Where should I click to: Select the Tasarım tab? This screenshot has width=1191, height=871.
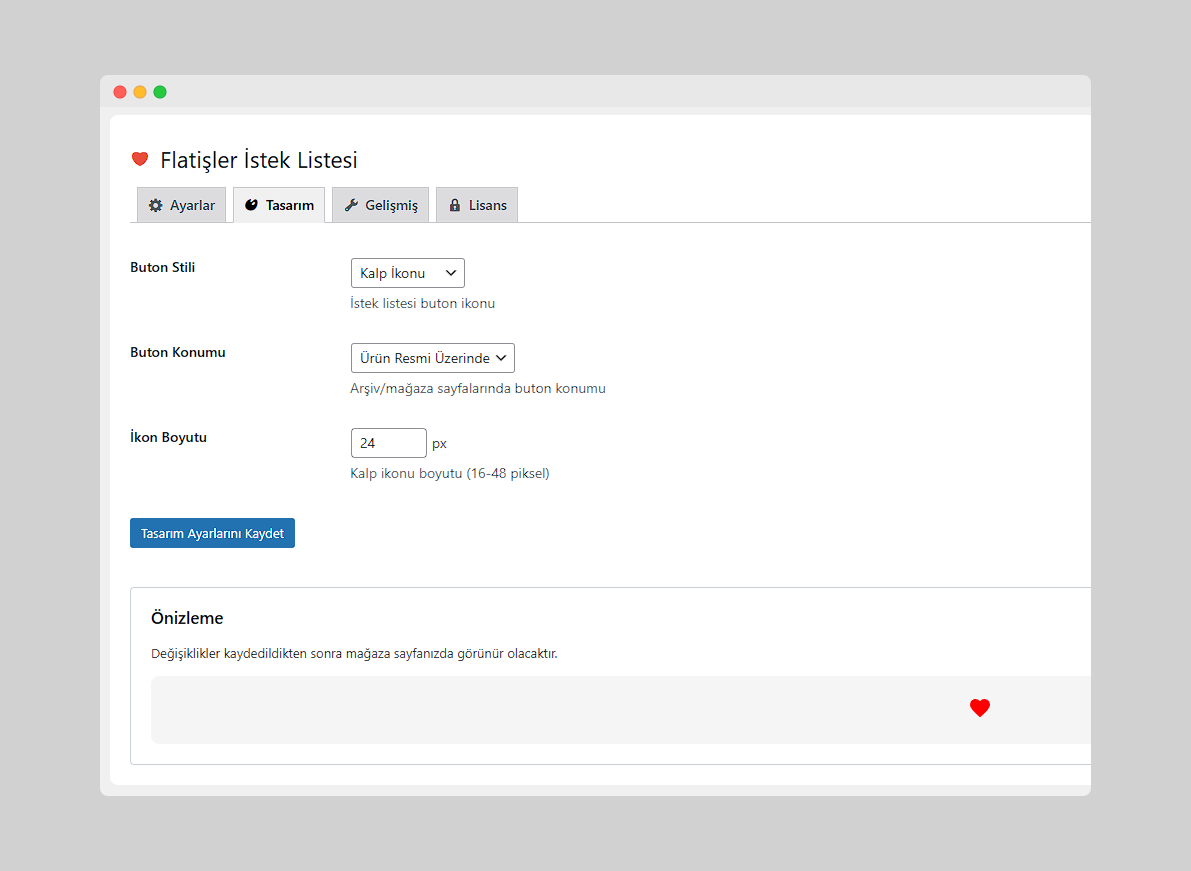tap(279, 205)
